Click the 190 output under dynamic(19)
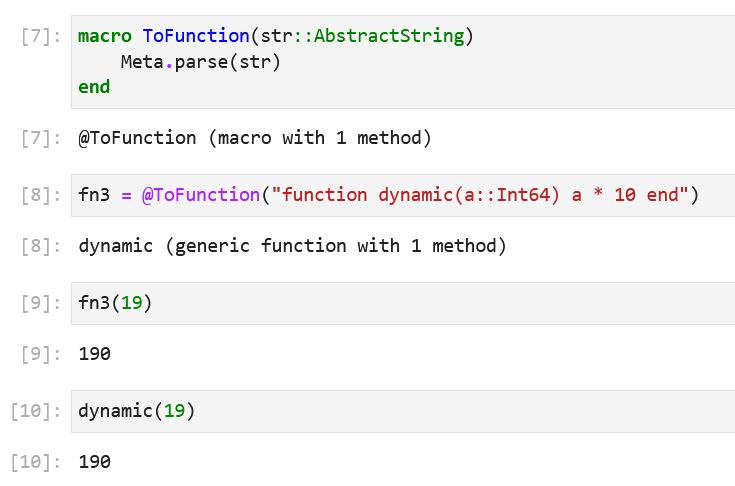Screen dimensions: 735x486 point(94,462)
